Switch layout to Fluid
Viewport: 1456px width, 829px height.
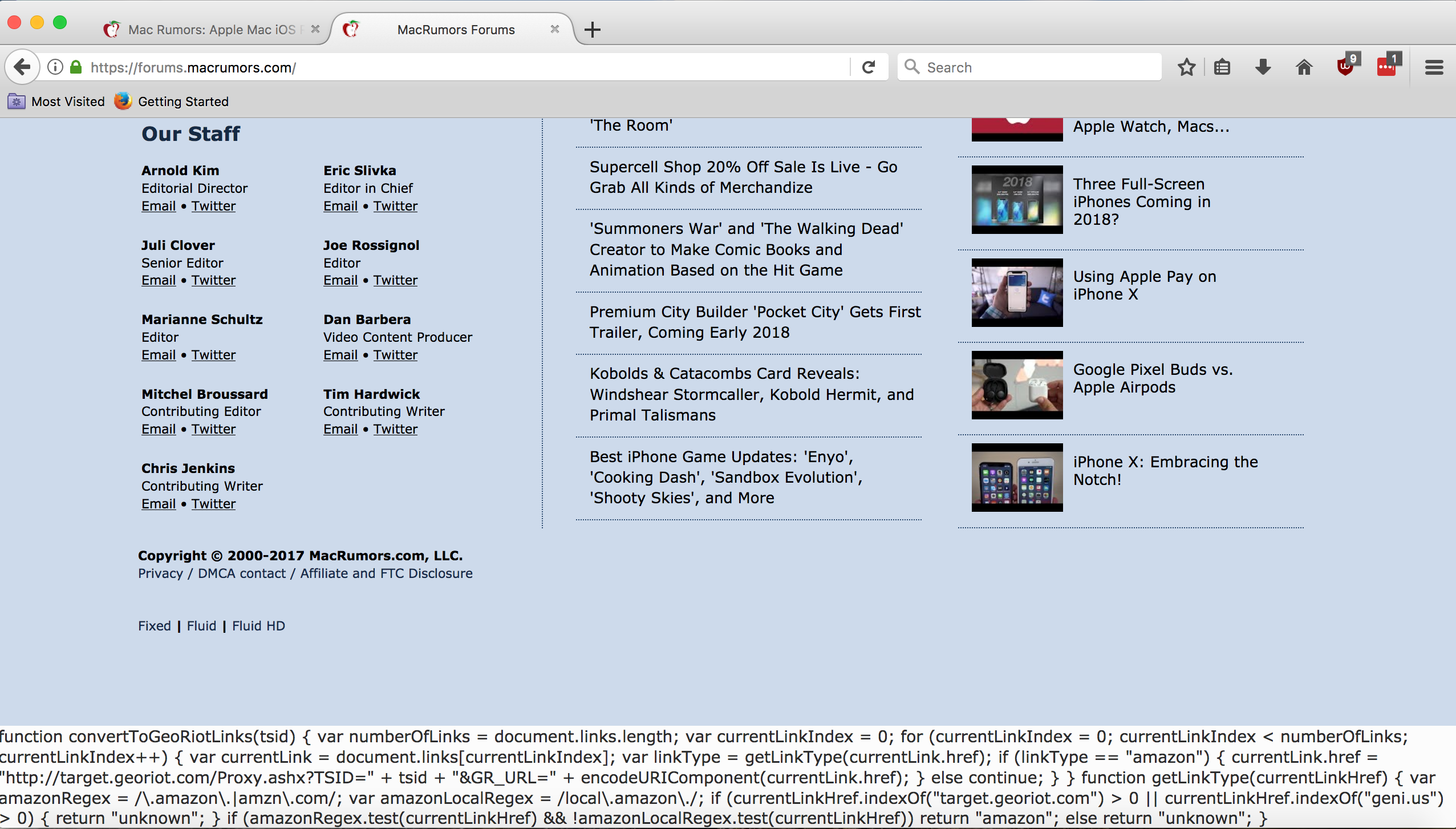[x=201, y=626]
